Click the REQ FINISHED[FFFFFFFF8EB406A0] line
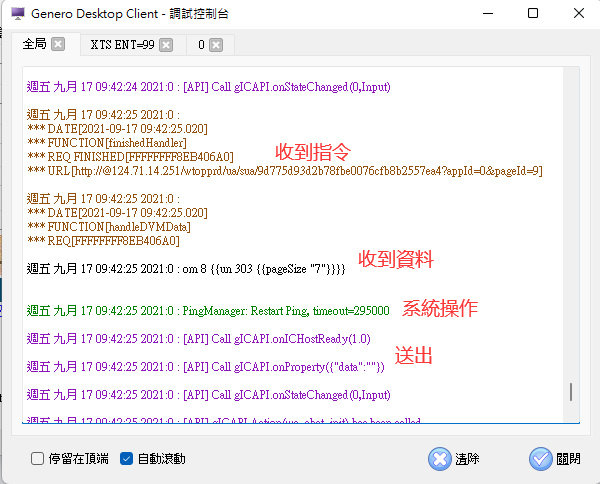Viewport: 600px width, 484px height. tap(130, 157)
